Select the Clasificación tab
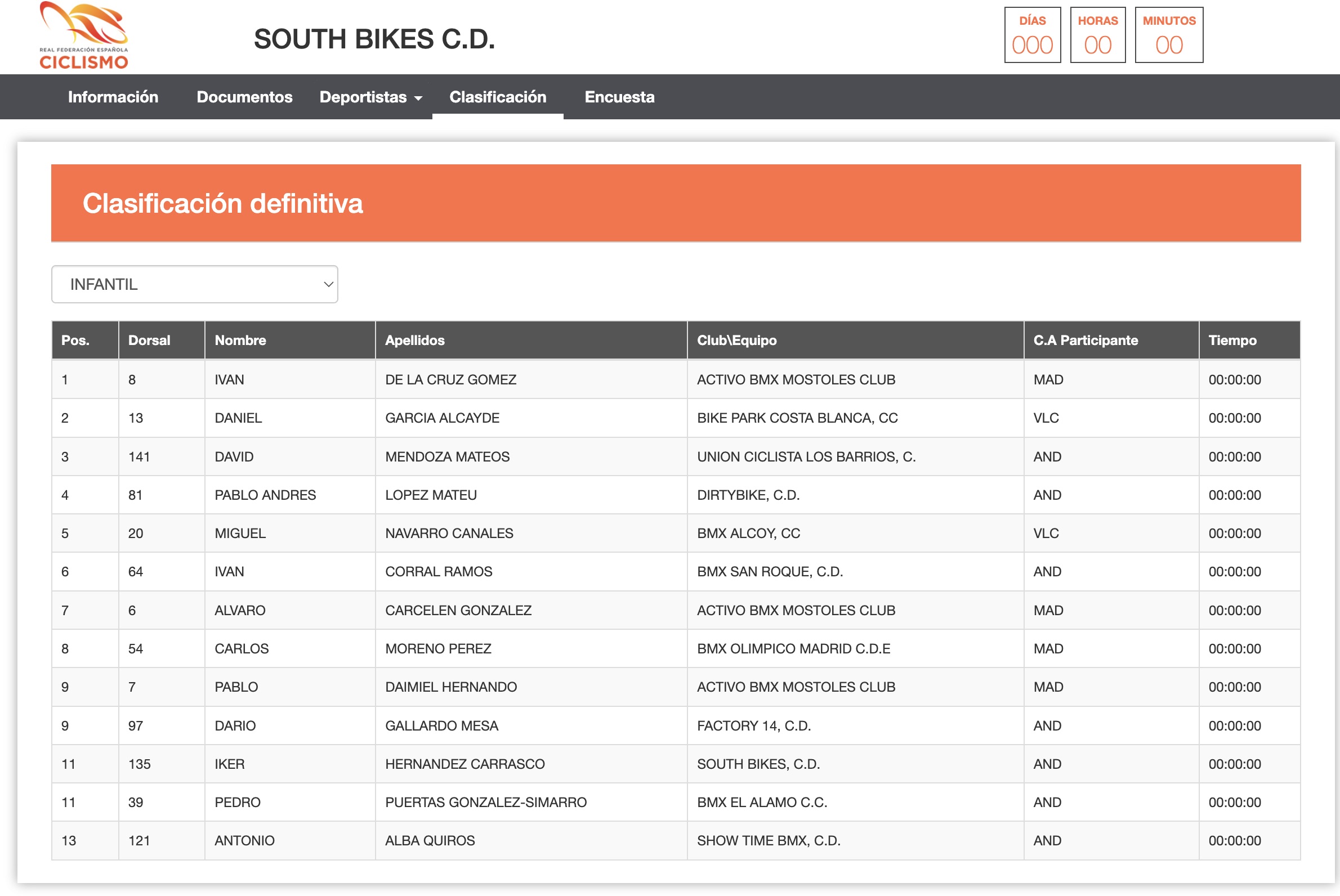The width and height of the screenshot is (1340, 896). coord(498,97)
